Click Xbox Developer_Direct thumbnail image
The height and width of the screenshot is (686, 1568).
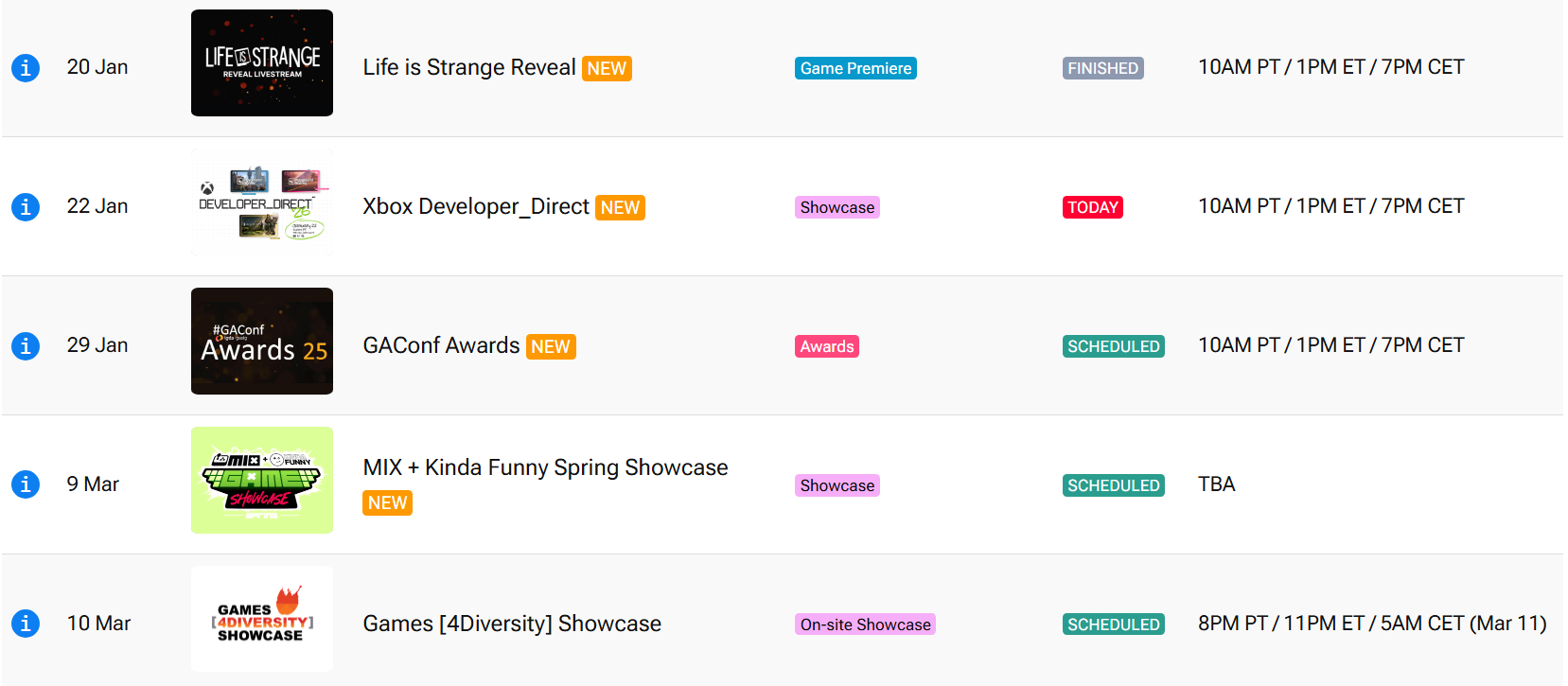(262, 202)
